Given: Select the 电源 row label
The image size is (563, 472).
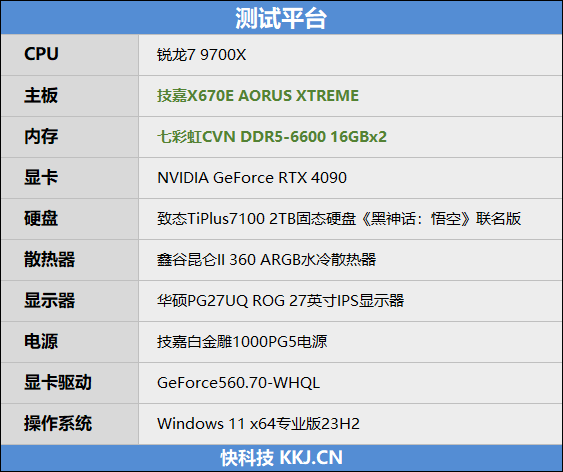Looking at the screenshot, I should point(41,341).
